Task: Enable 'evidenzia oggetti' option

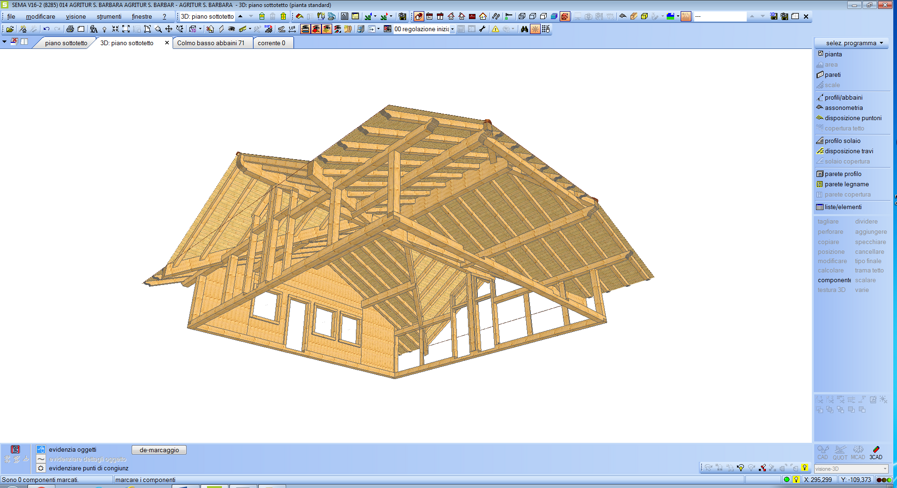Action: [x=41, y=450]
